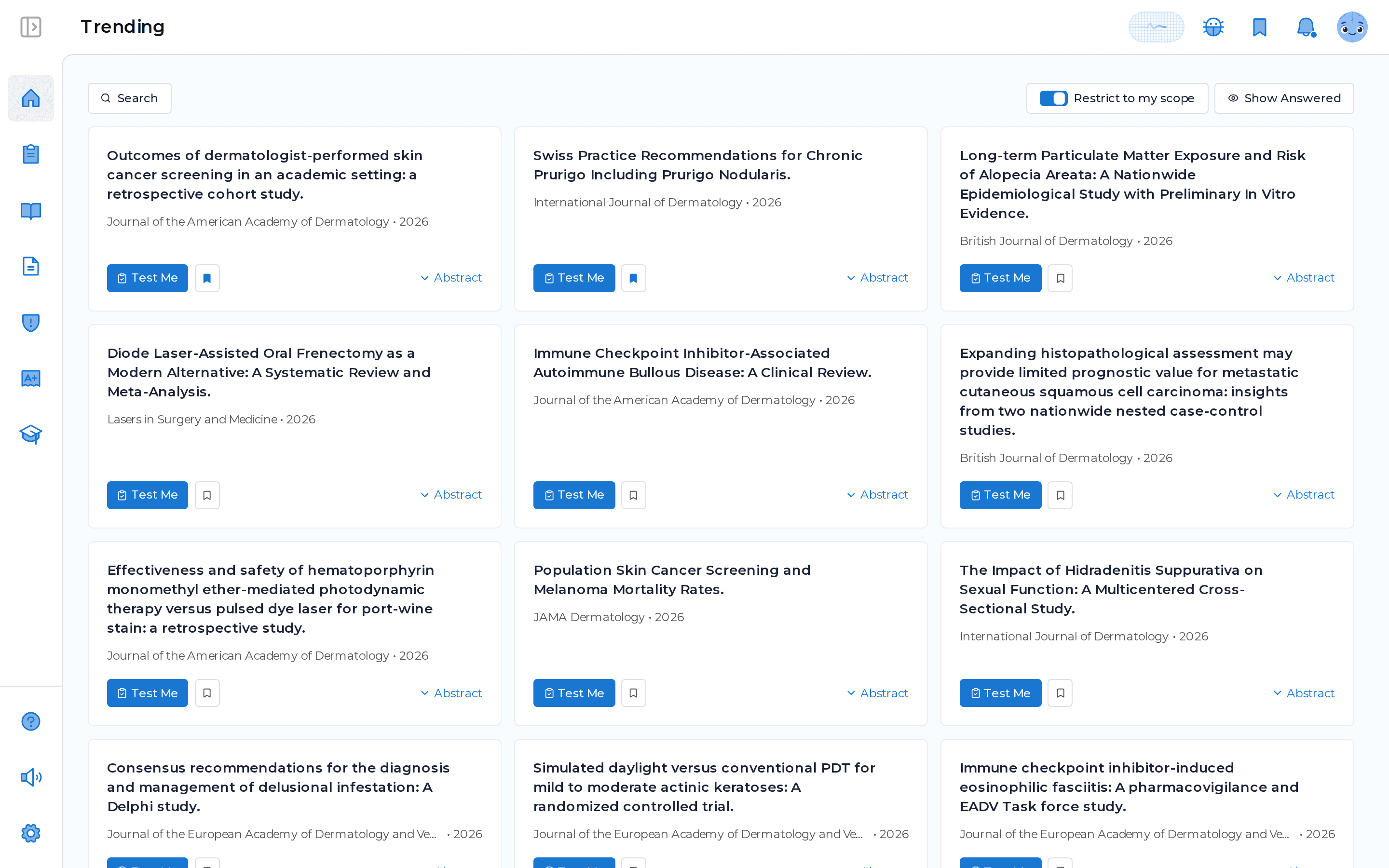Open the settings gear icon
The image size is (1389, 868).
(30, 833)
